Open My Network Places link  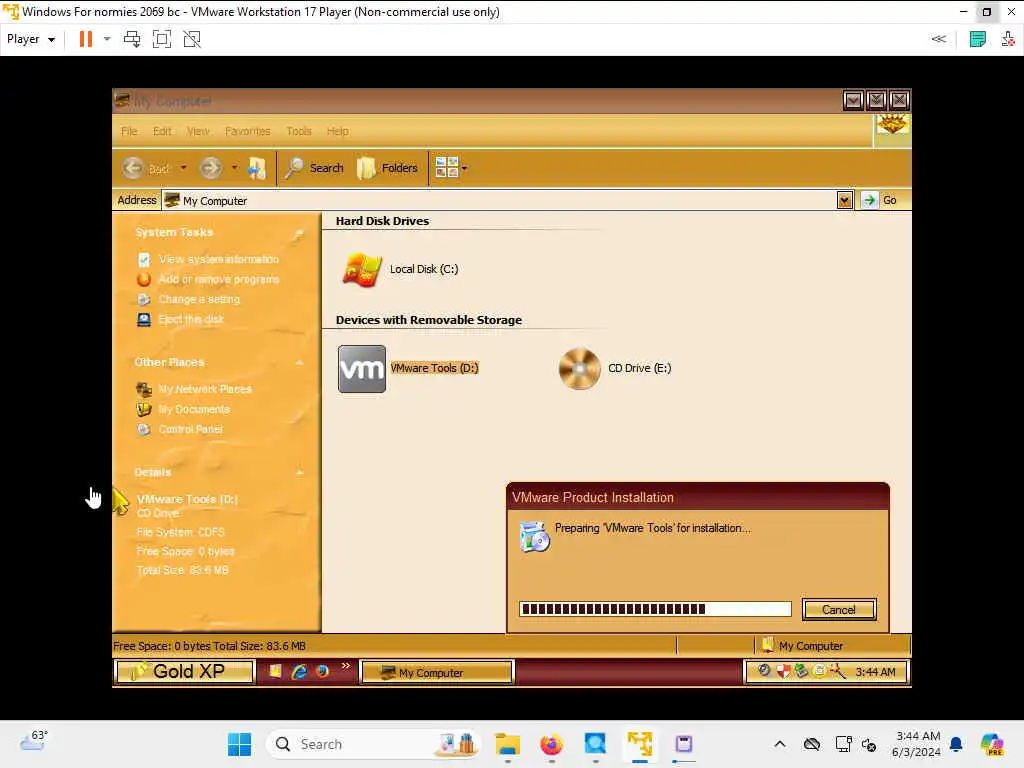pyautogui.click(x=205, y=389)
